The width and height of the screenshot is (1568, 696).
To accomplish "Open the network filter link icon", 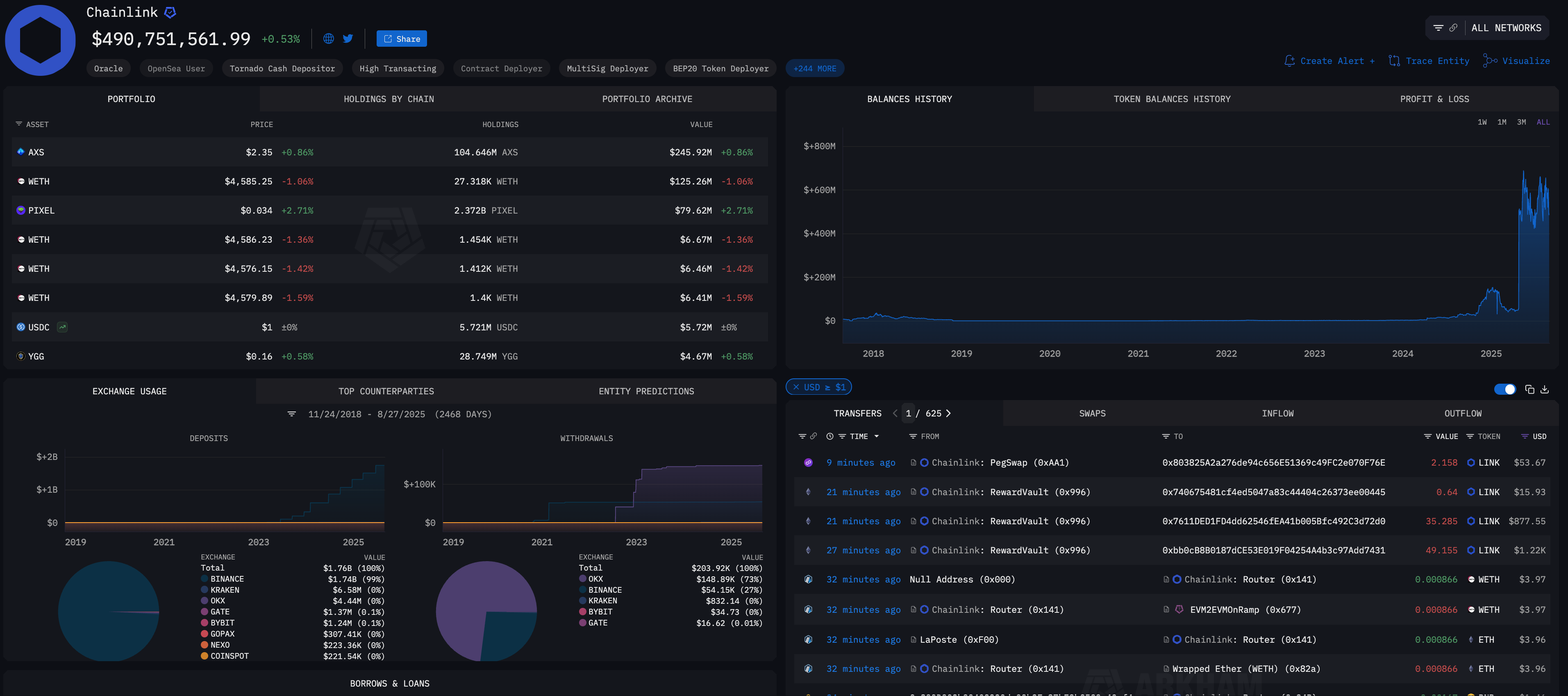I will point(1453,27).
